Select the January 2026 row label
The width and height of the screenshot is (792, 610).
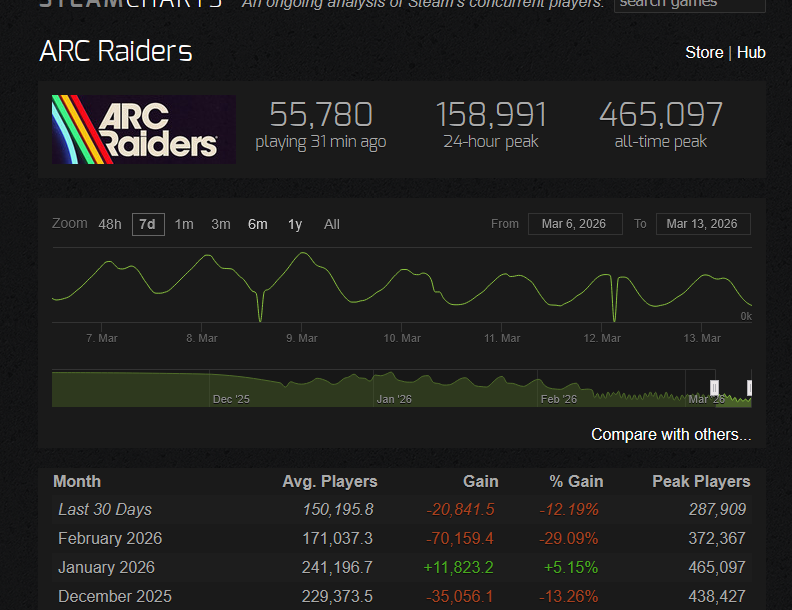107,568
